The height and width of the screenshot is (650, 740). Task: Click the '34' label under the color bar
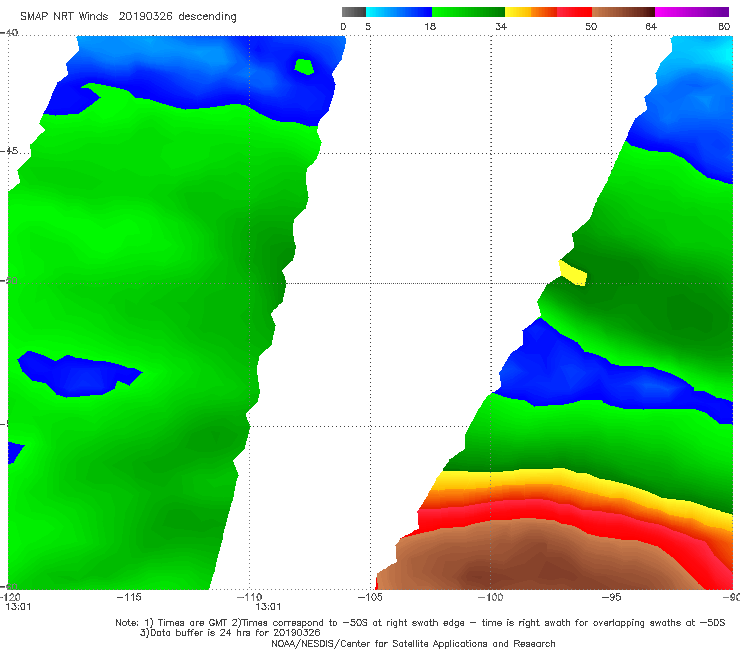[x=501, y=26]
